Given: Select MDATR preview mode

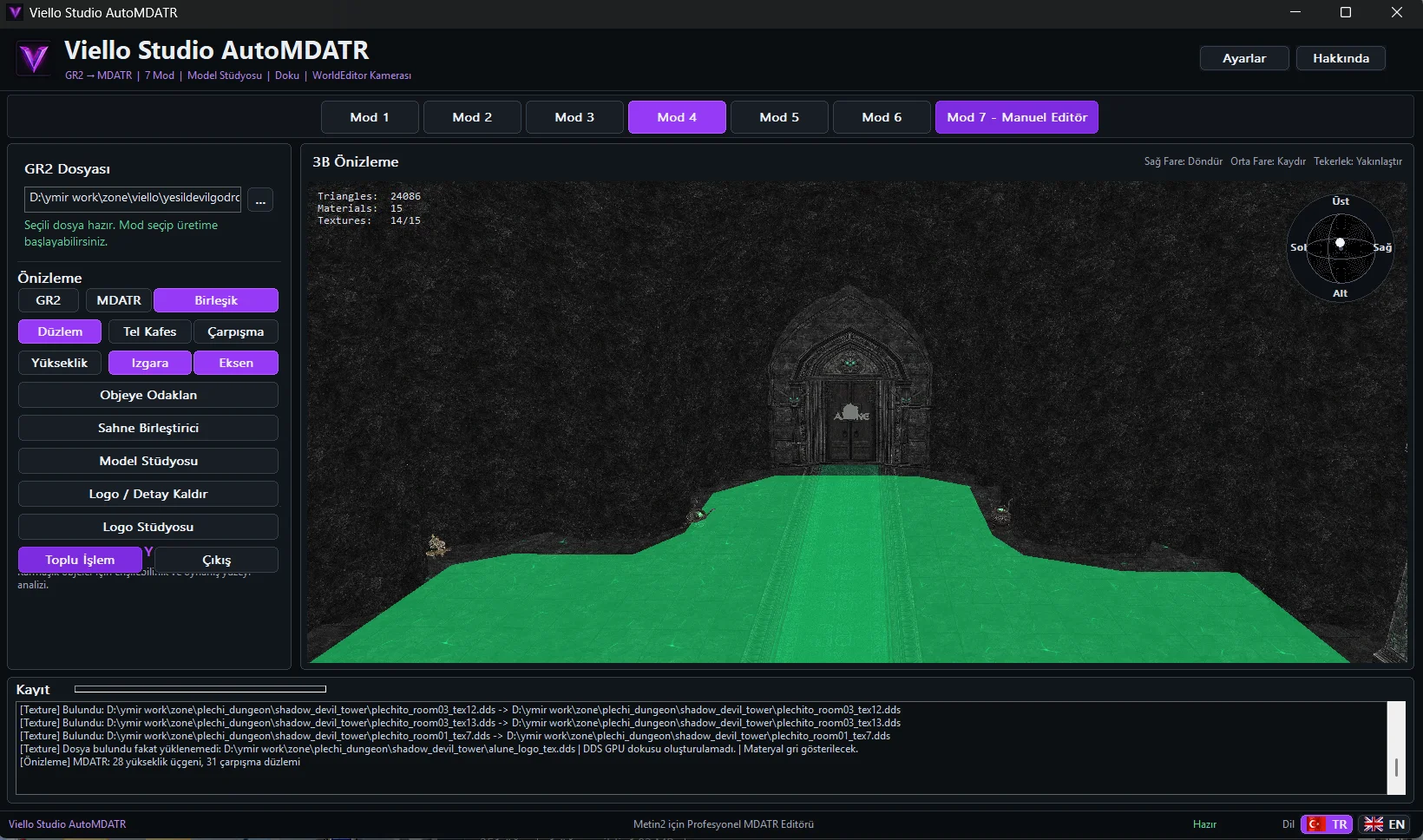Looking at the screenshot, I should pyautogui.click(x=119, y=300).
